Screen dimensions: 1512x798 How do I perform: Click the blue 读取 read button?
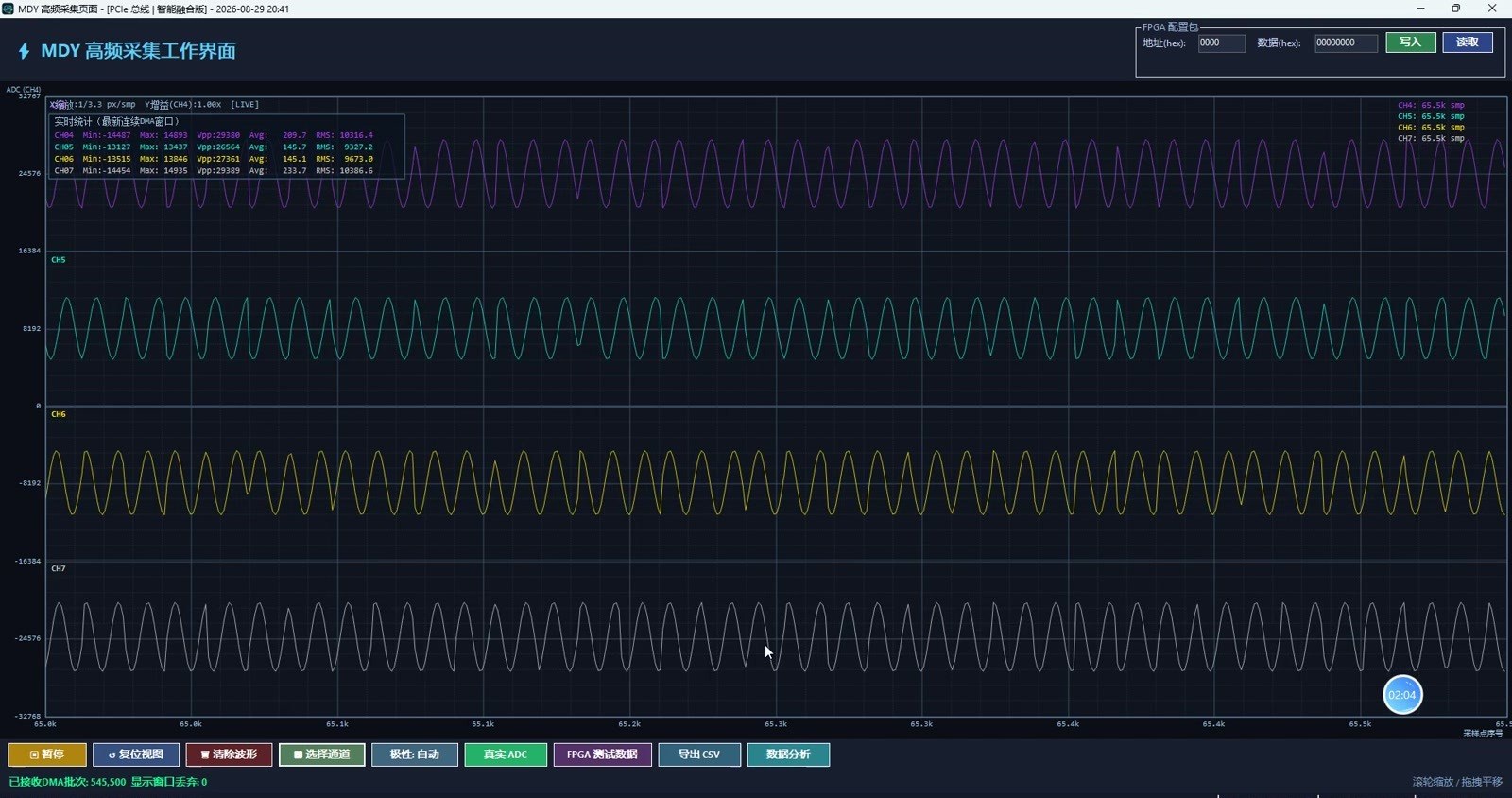[1468, 43]
